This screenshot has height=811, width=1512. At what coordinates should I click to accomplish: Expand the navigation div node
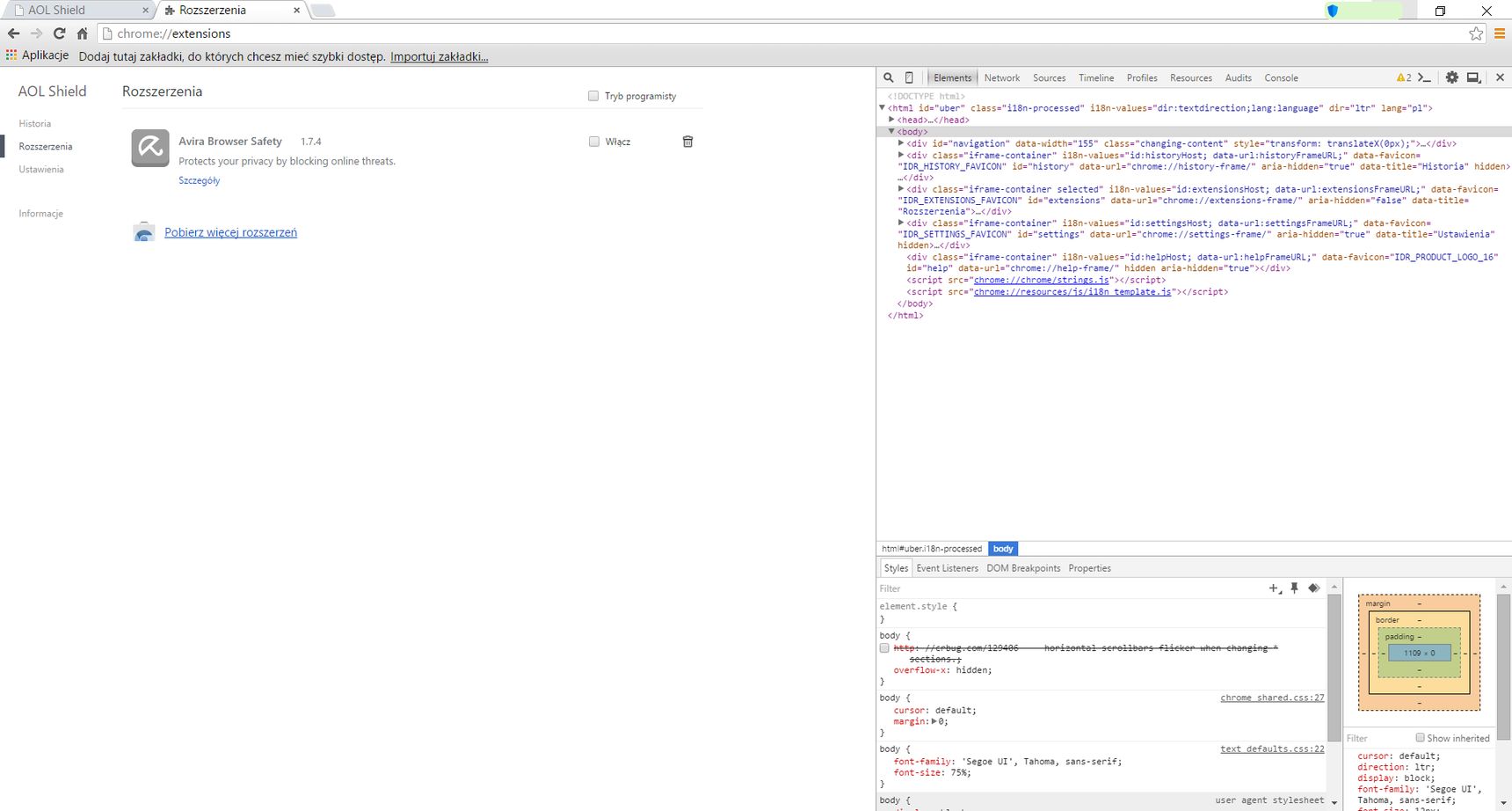coord(901,142)
